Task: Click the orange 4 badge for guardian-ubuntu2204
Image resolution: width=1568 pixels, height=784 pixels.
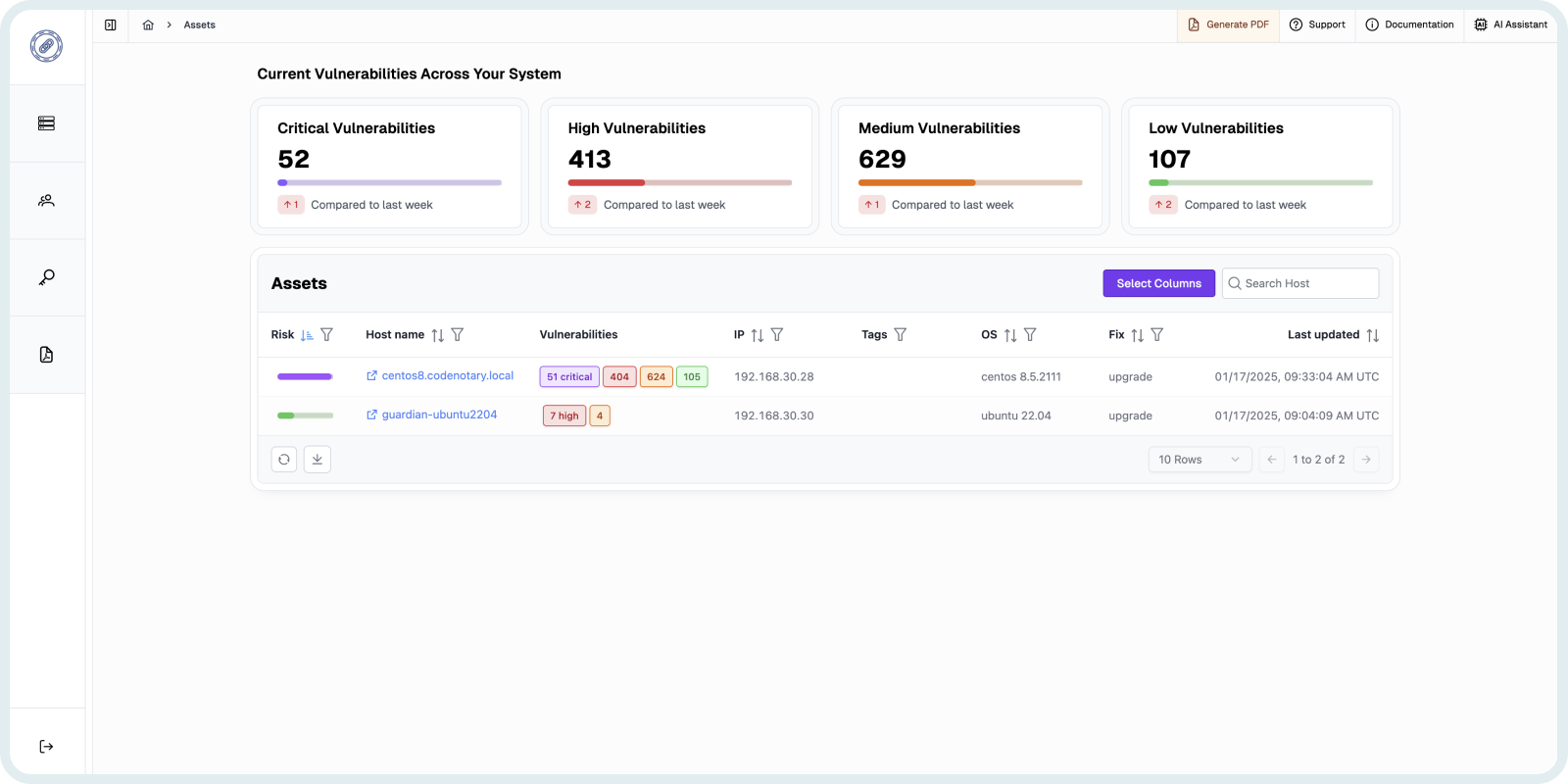Action: point(600,416)
